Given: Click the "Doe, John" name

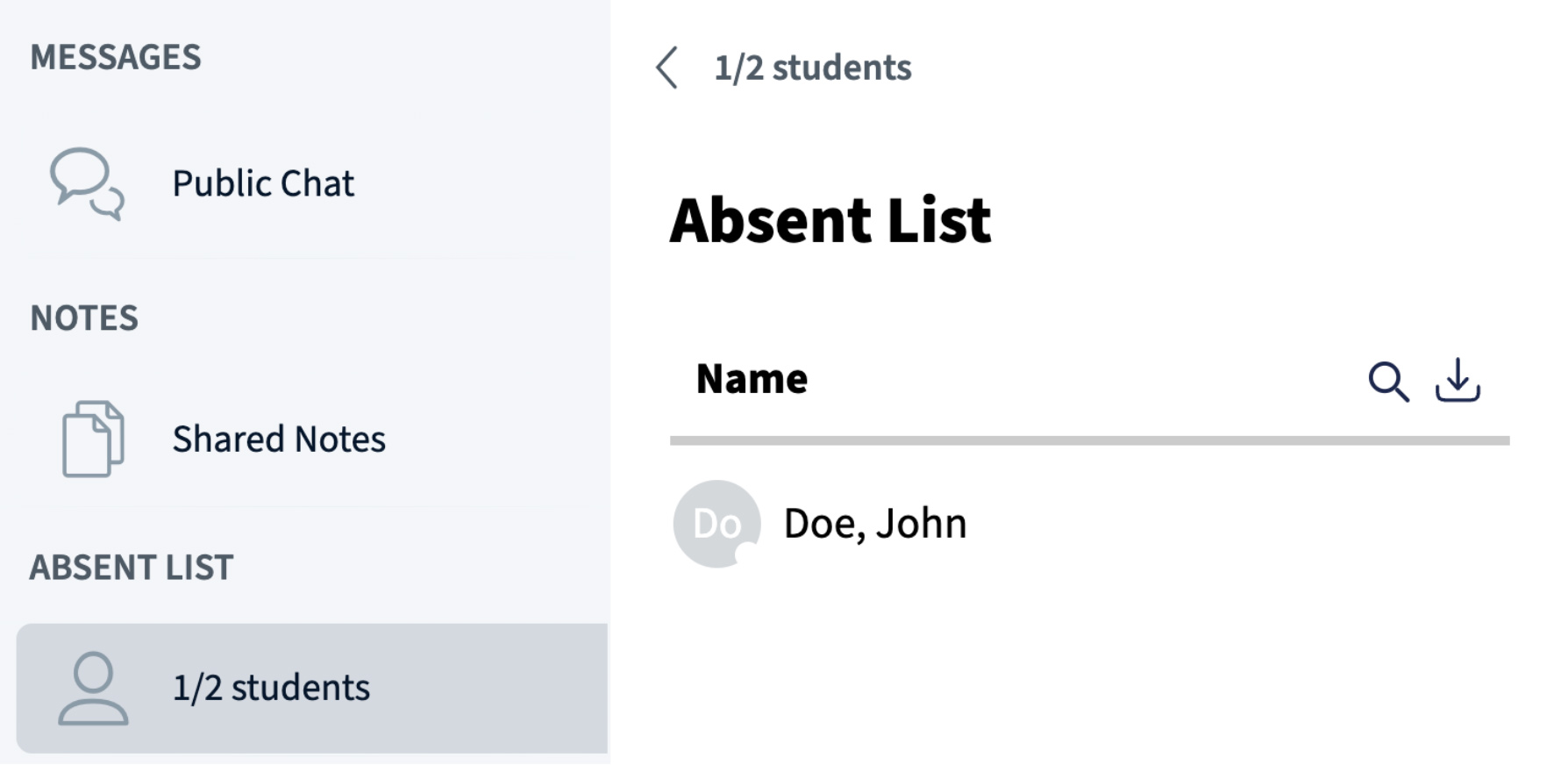Looking at the screenshot, I should click(875, 524).
